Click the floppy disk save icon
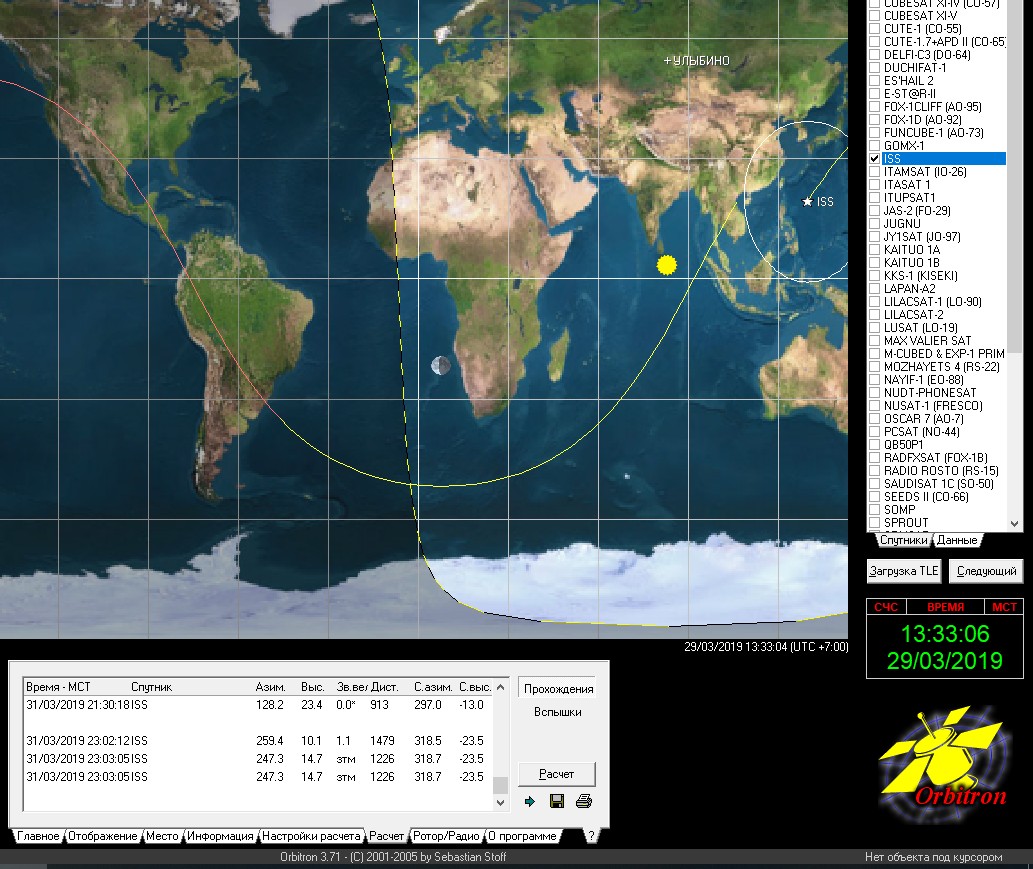The width and height of the screenshot is (1033, 869). pos(557,801)
